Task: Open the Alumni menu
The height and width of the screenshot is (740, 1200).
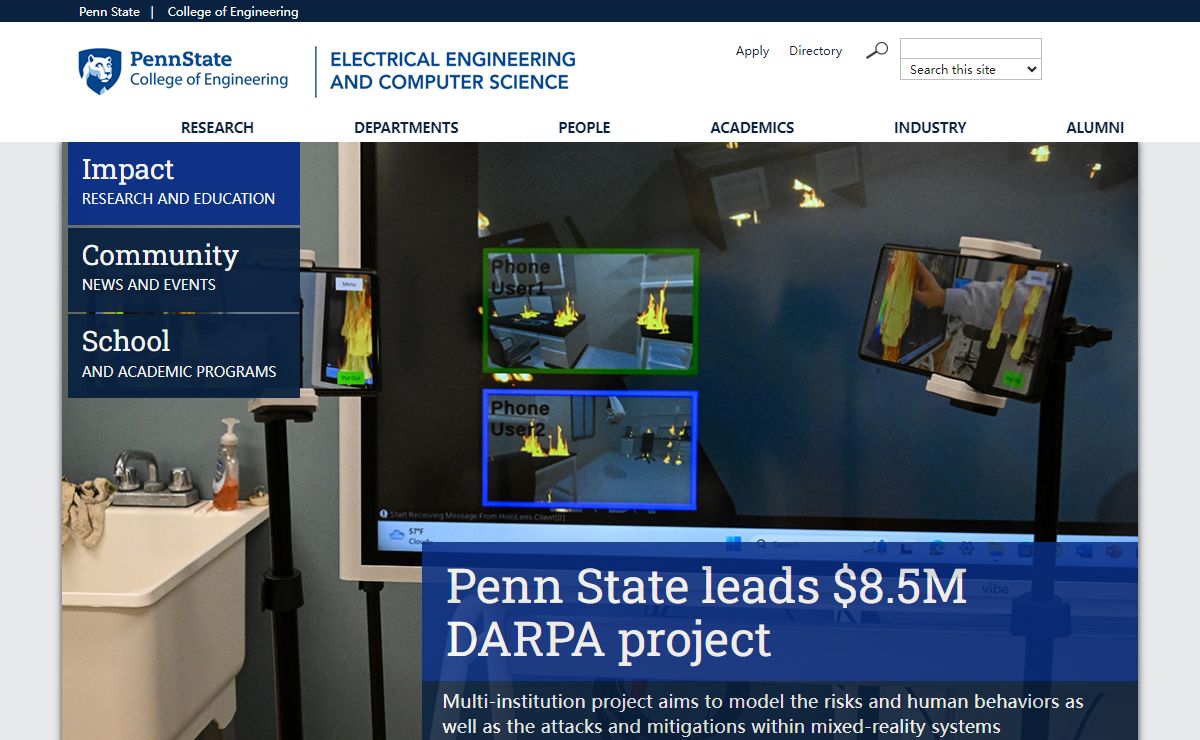Action: click(x=1095, y=128)
